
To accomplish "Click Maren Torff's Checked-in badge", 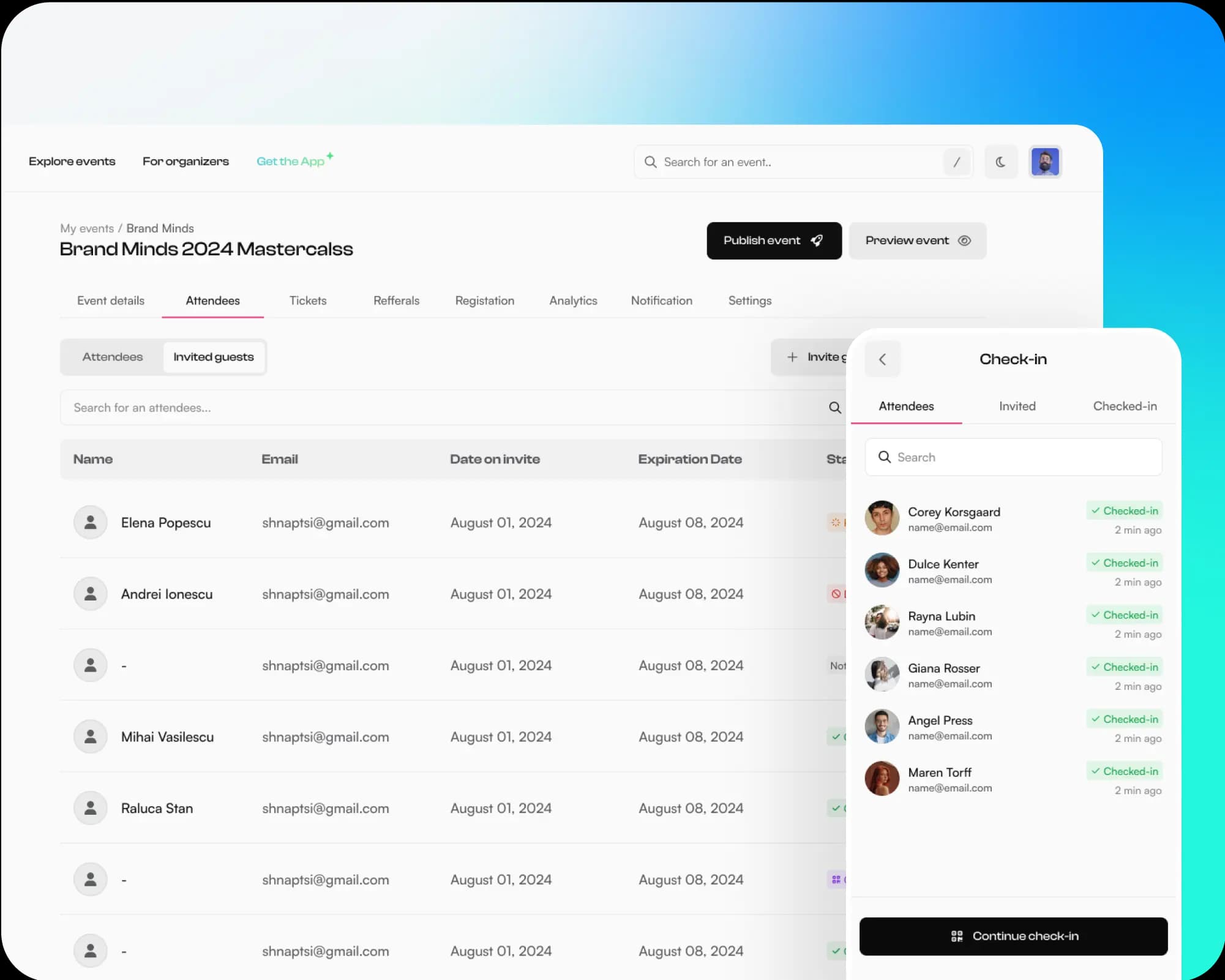I will pyautogui.click(x=1124, y=771).
